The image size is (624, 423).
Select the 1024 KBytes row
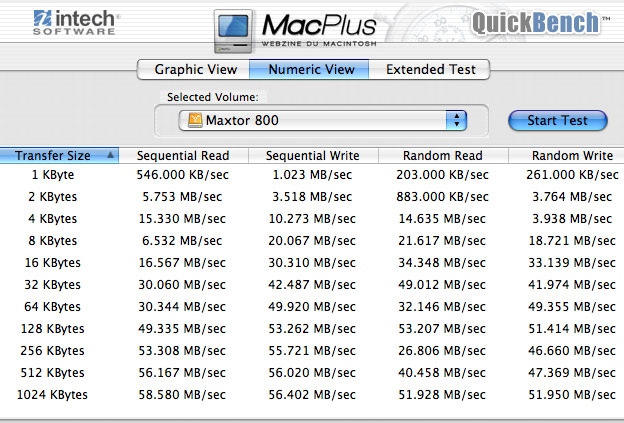[312, 395]
